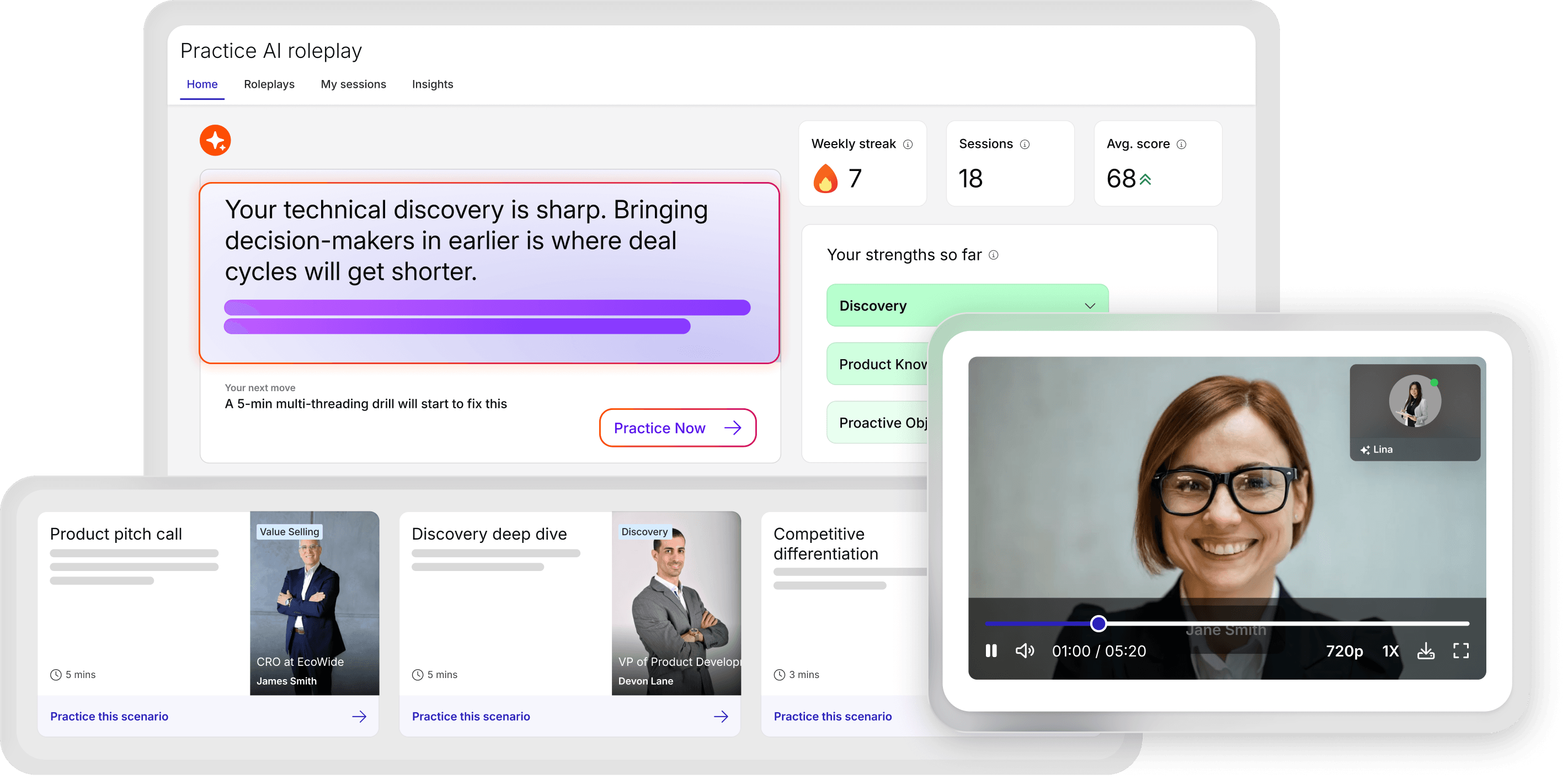This screenshot has height=779, width=1568.
Task: Open Avg. score info tooltip icon
Action: click(x=1181, y=144)
